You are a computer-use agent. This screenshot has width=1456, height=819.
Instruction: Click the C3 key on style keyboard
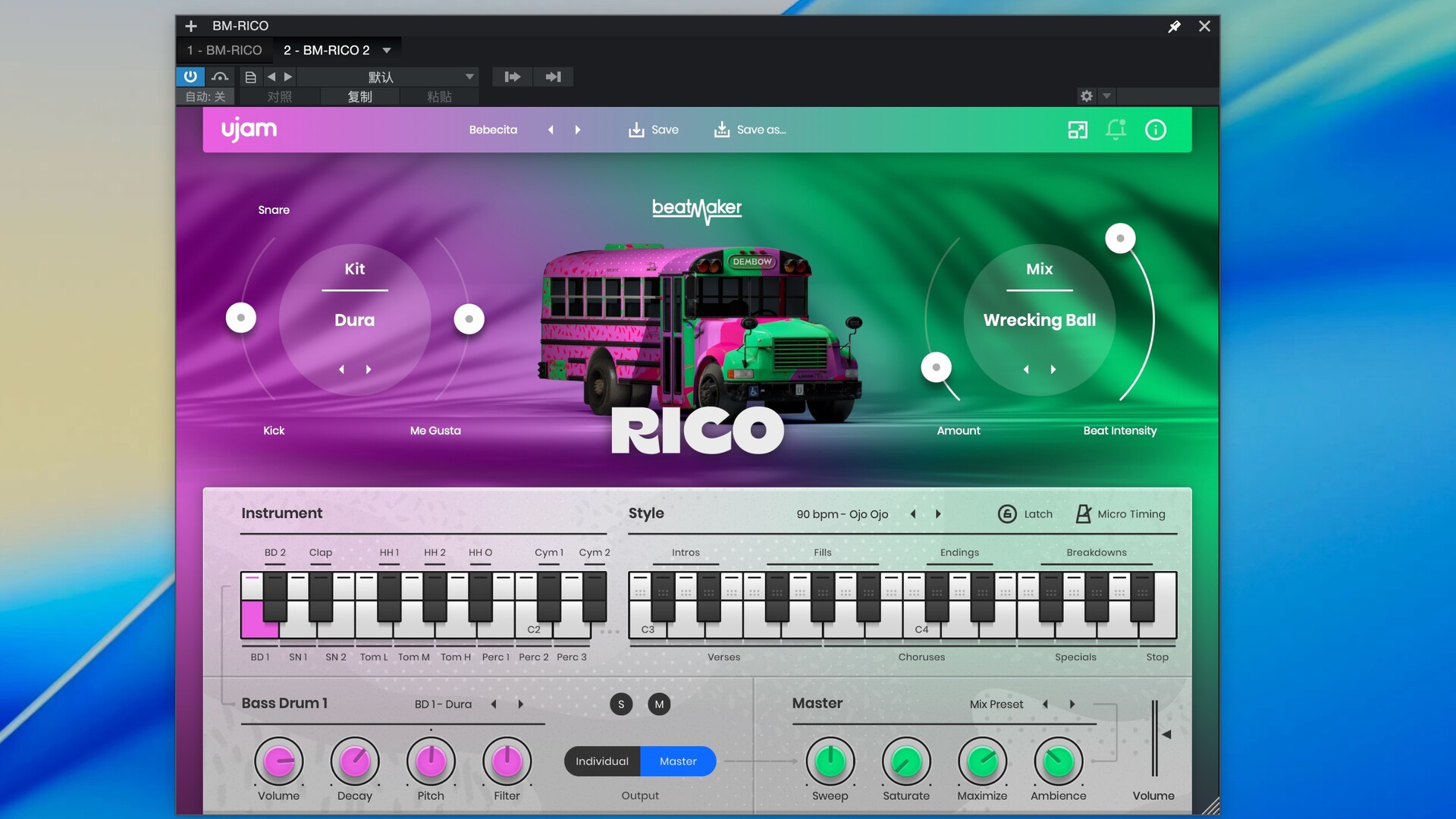click(x=648, y=628)
